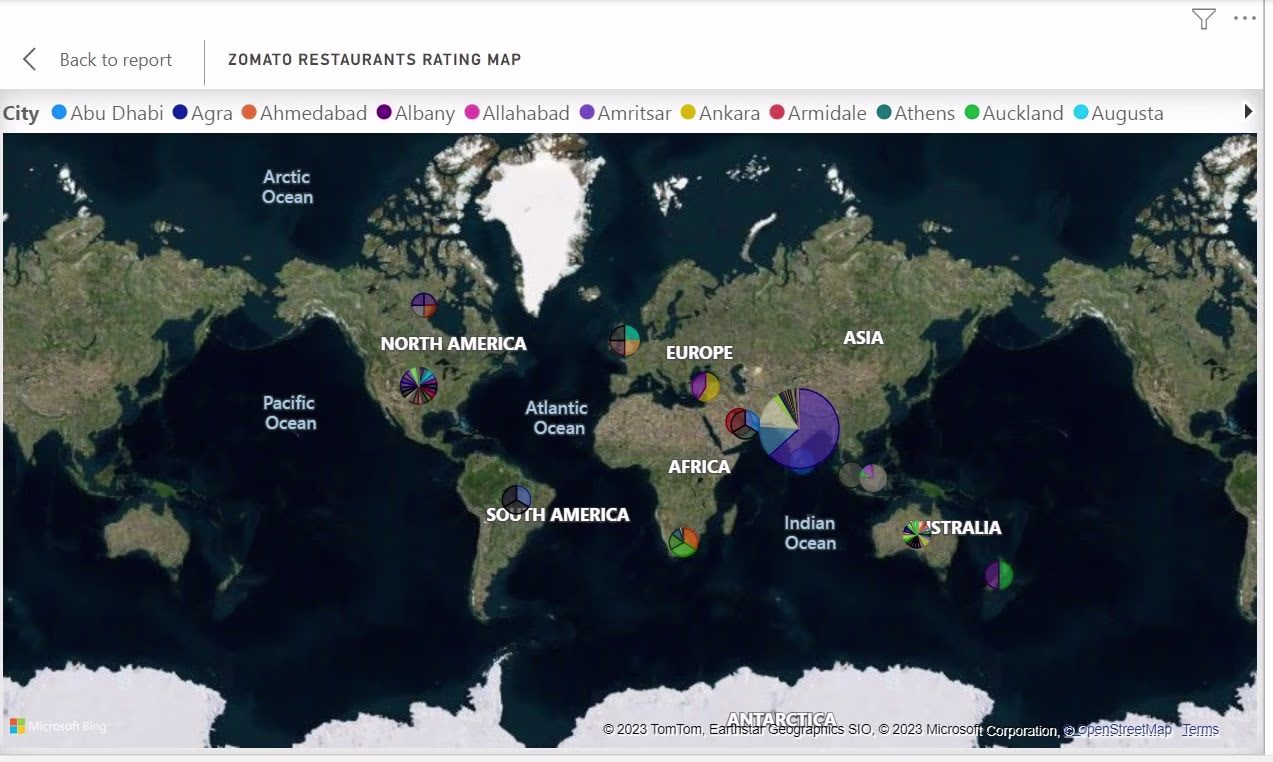Click the Indian Ocean map label
1273x762 pixels.
pos(810,533)
